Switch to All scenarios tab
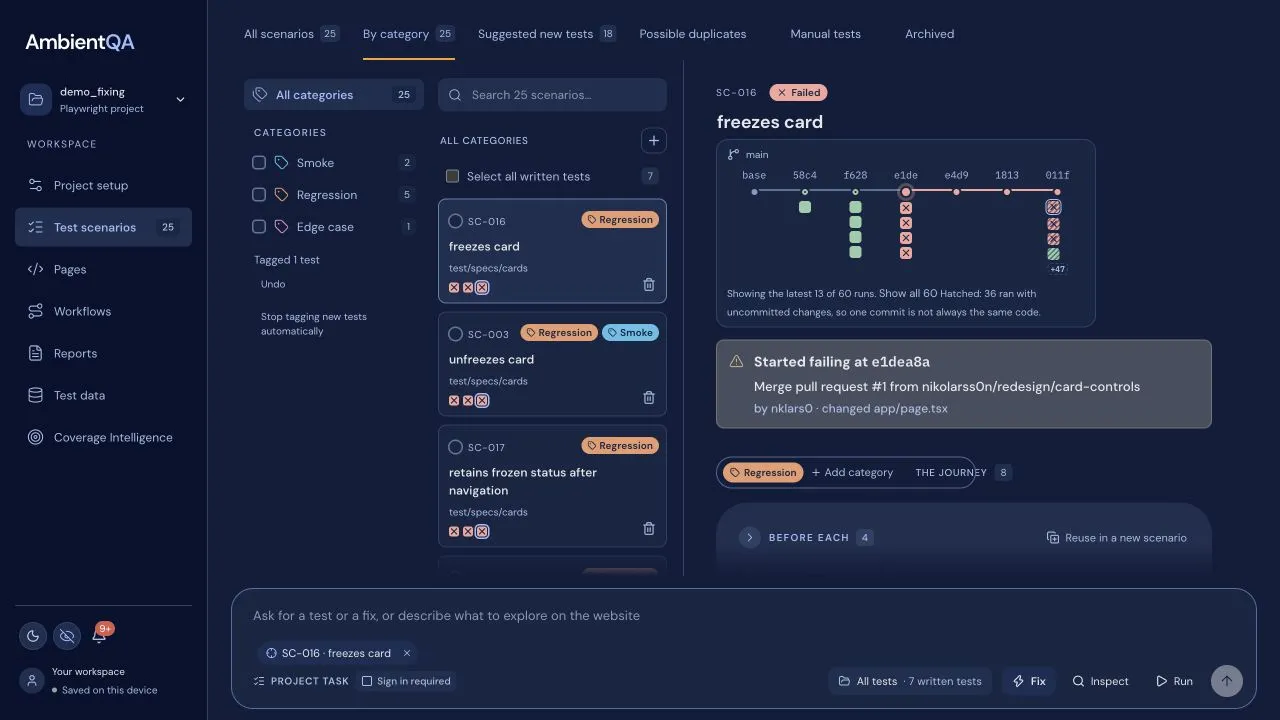The height and width of the screenshot is (720, 1280). [x=291, y=34]
